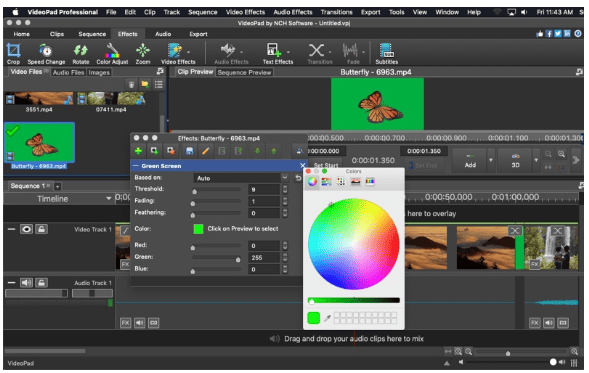Screen dimensions: 589x373
Task: Toggle visibility eye on Video Track 1
Action: tap(26, 229)
